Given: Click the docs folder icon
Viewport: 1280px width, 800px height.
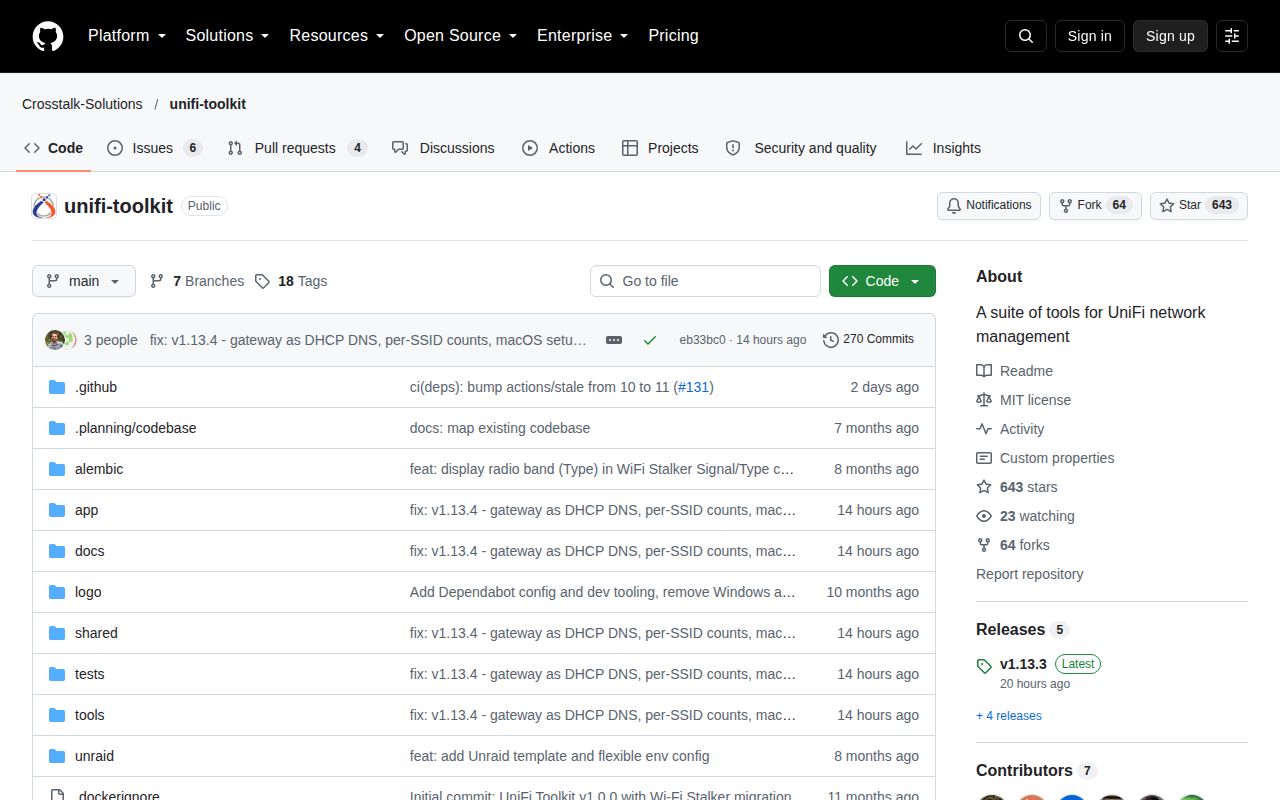Looking at the screenshot, I should 57,551.
